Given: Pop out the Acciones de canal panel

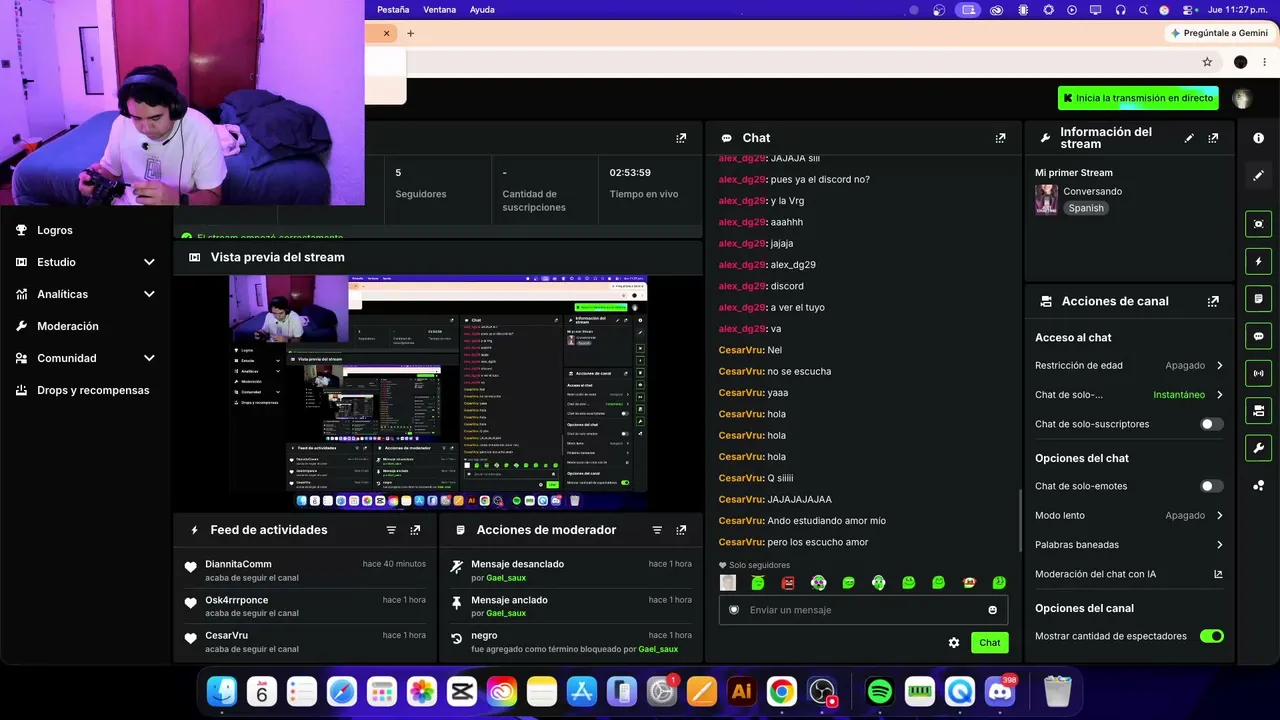Looking at the screenshot, I should [x=1213, y=301].
